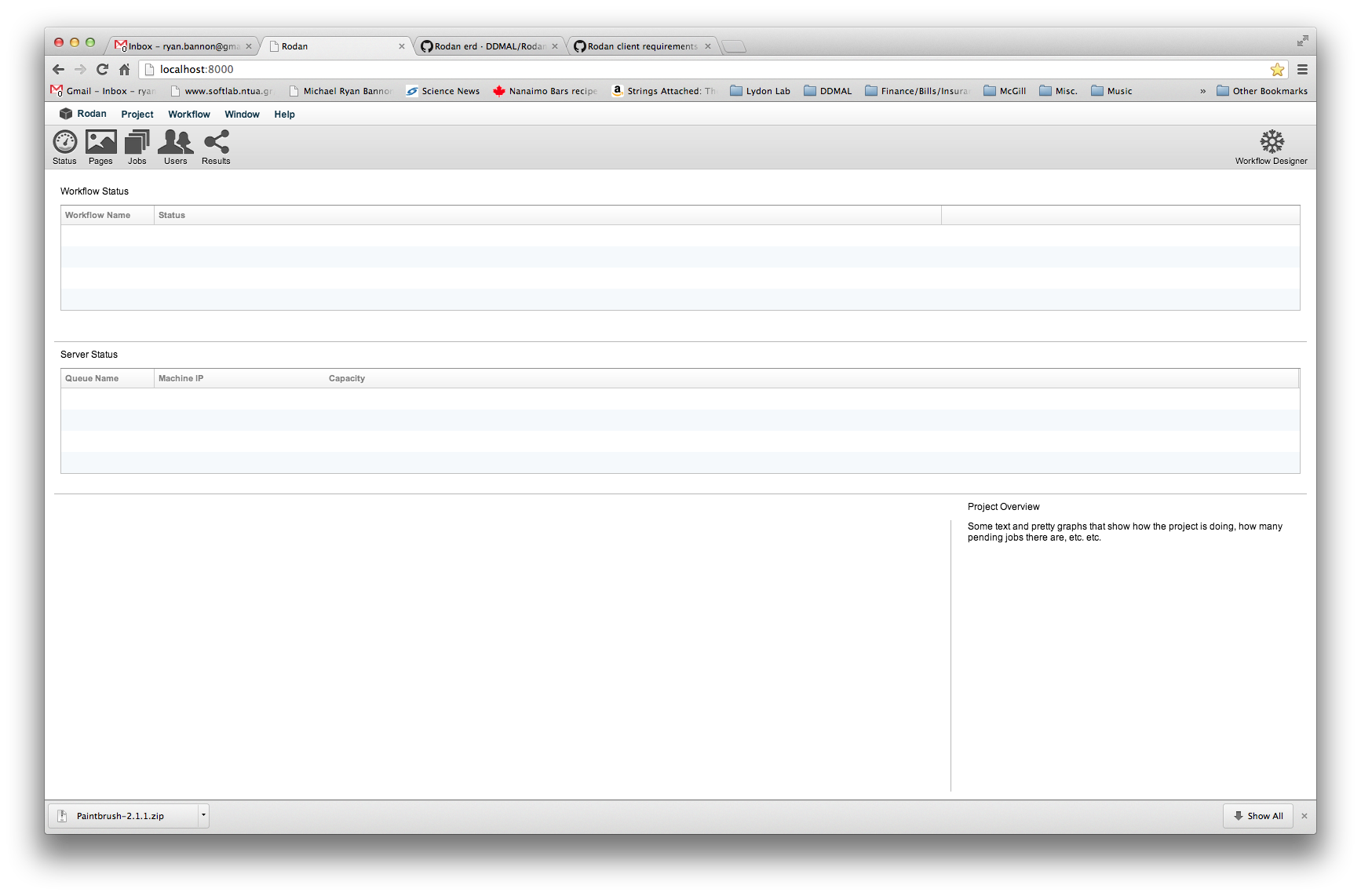This screenshot has height=896, width=1361.
Task: Sort by Queue Name column header
Action: (x=108, y=378)
